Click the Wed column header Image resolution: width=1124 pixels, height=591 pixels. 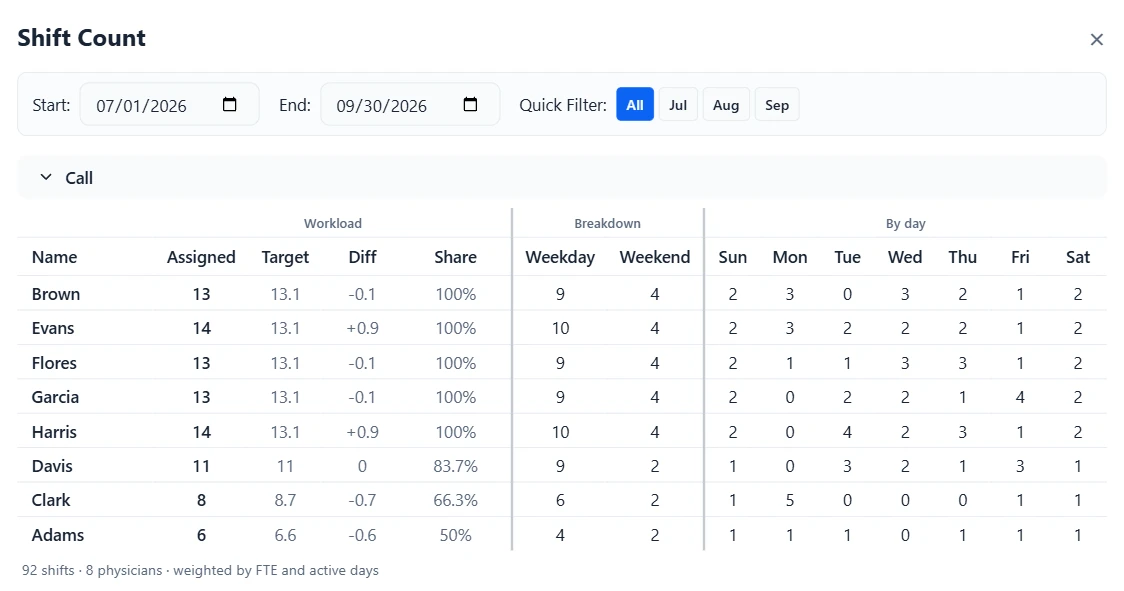[905, 257]
